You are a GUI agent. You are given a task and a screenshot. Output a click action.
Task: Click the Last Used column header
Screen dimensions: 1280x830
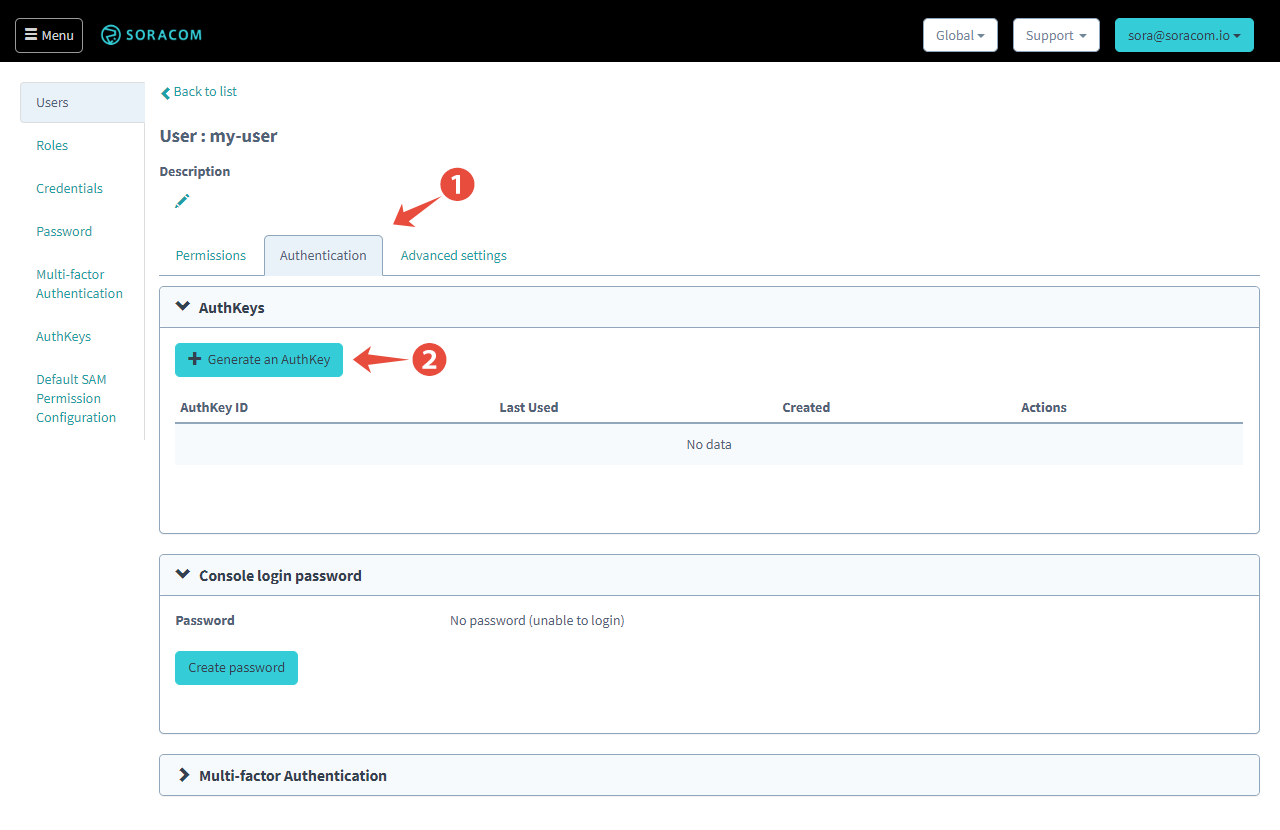point(529,407)
